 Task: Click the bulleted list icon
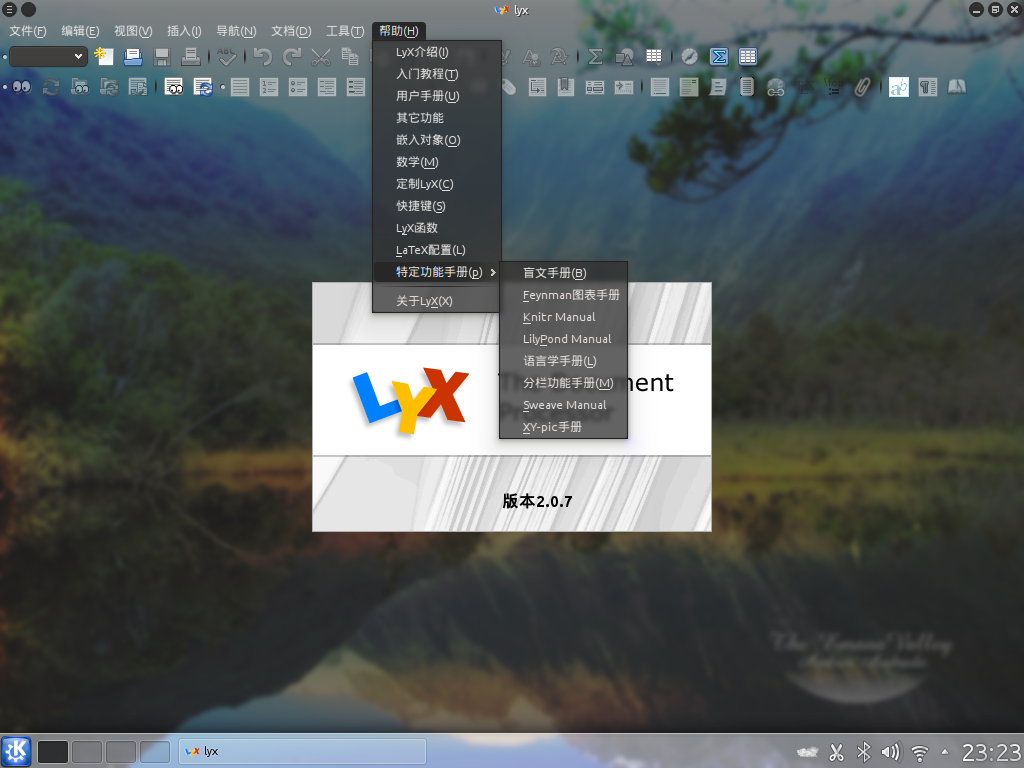point(298,87)
